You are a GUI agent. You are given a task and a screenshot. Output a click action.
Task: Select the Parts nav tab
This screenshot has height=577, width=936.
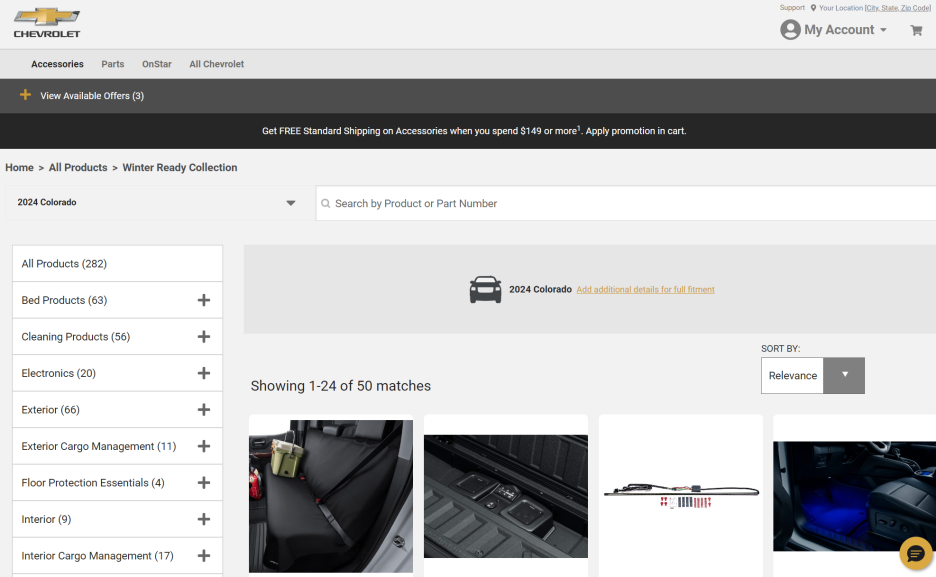tap(113, 64)
